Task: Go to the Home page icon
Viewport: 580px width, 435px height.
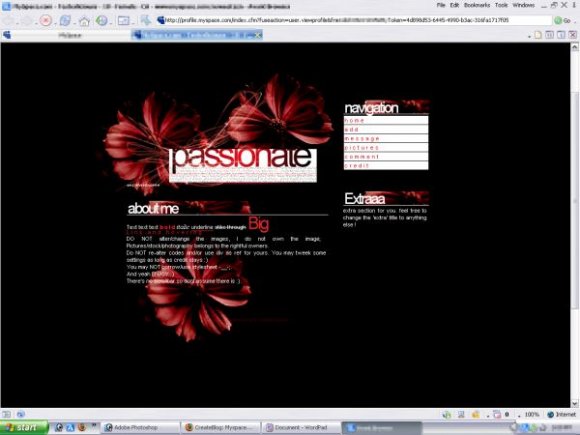Action: [x=84, y=21]
